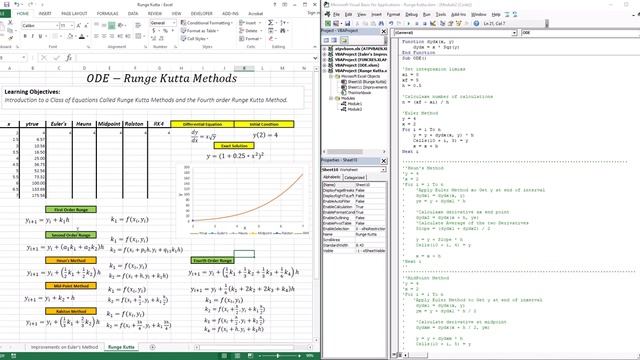Save the VBA project from toolbar
Viewport: 640px width, 360px height.
[x=347, y=24]
